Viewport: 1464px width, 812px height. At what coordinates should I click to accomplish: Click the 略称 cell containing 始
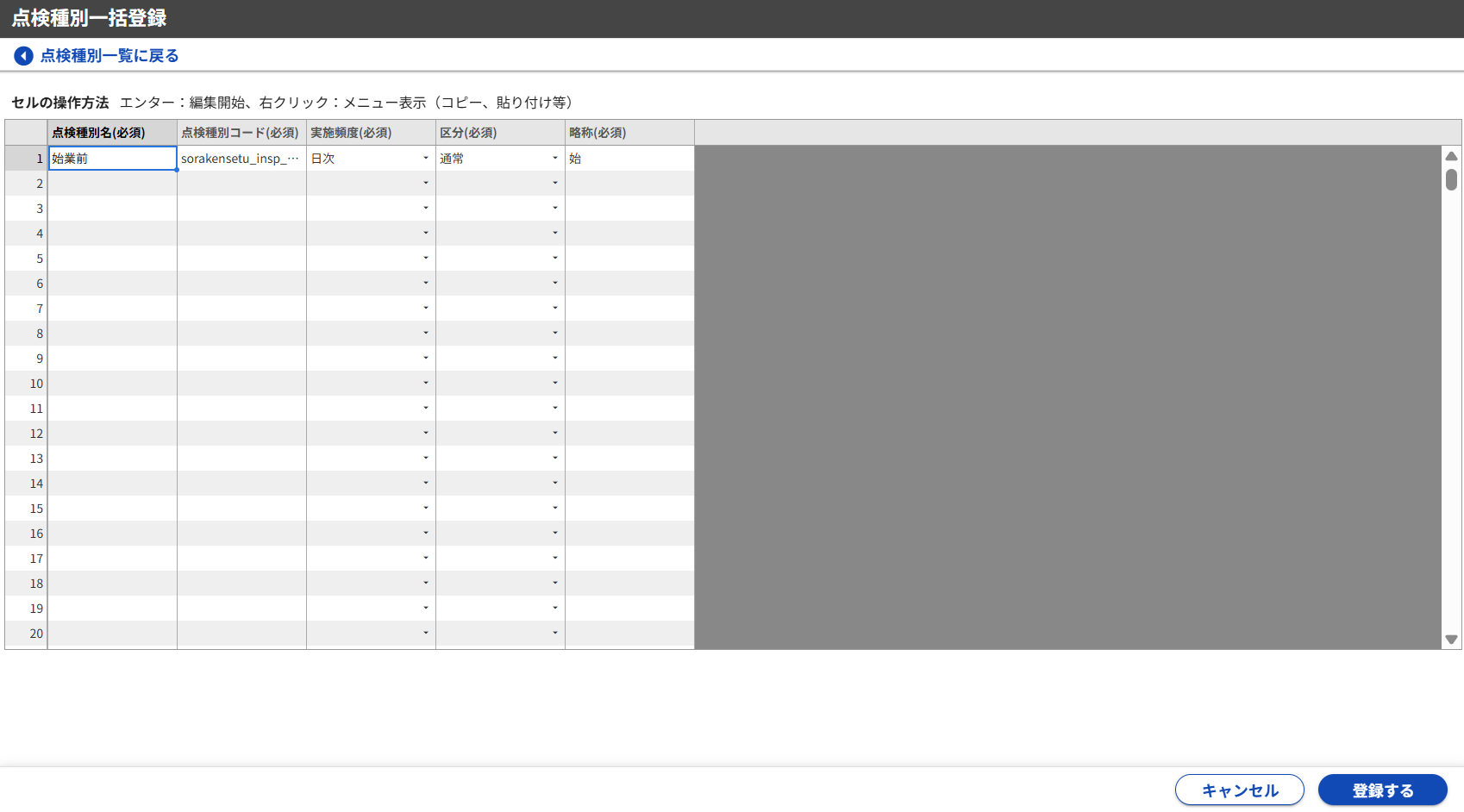(x=629, y=159)
